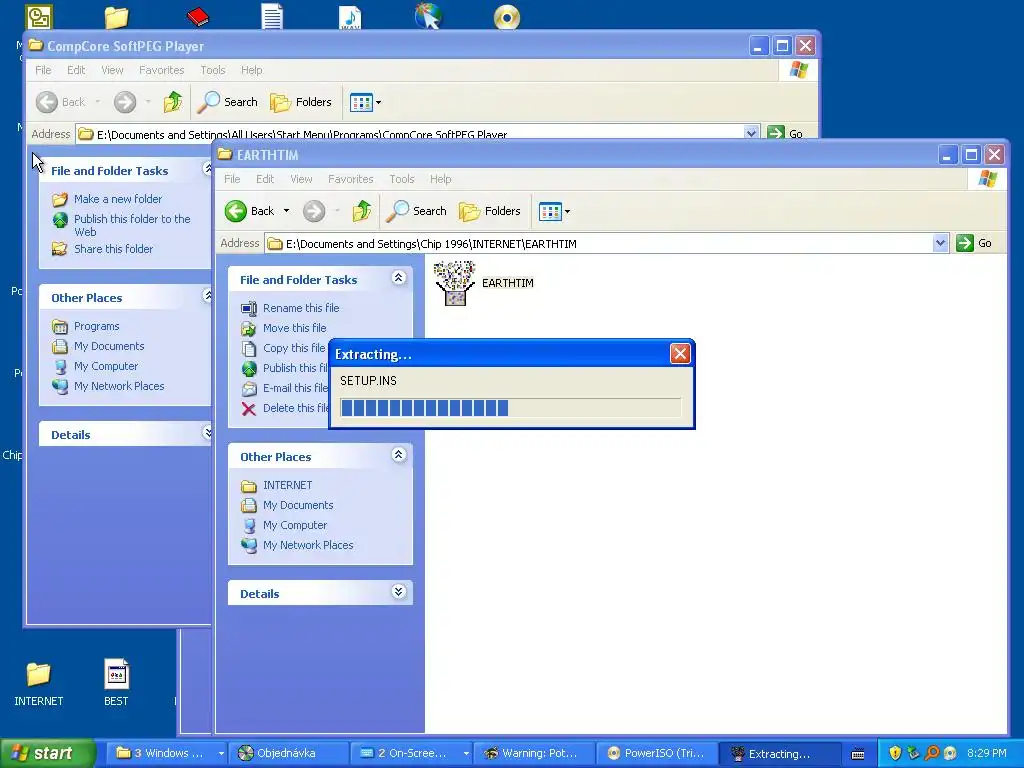
Task: Click the extraction progress bar
Action: point(510,408)
